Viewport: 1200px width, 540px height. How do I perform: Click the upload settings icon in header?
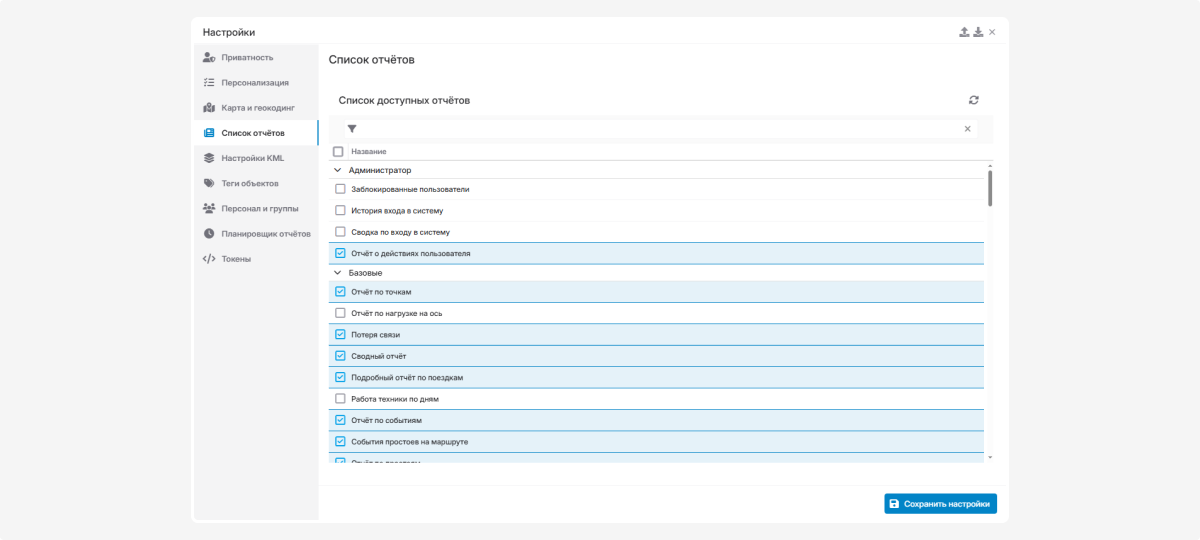click(964, 32)
